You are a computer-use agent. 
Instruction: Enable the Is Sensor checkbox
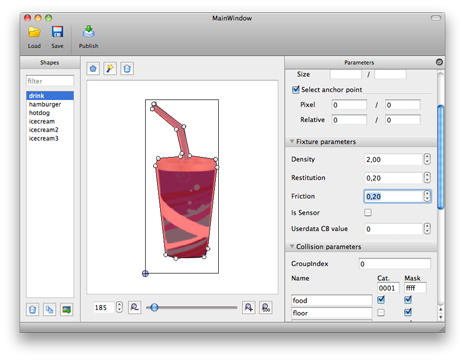click(368, 213)
